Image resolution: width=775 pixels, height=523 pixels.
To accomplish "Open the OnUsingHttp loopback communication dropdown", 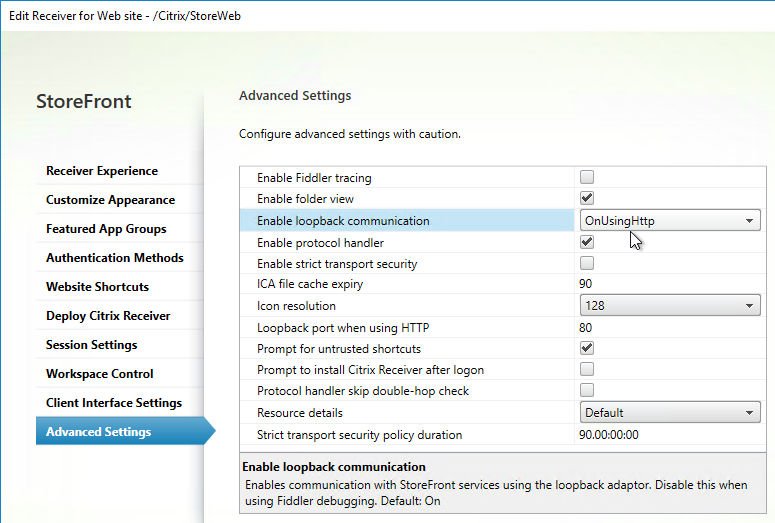I will [x=670, y=220].
